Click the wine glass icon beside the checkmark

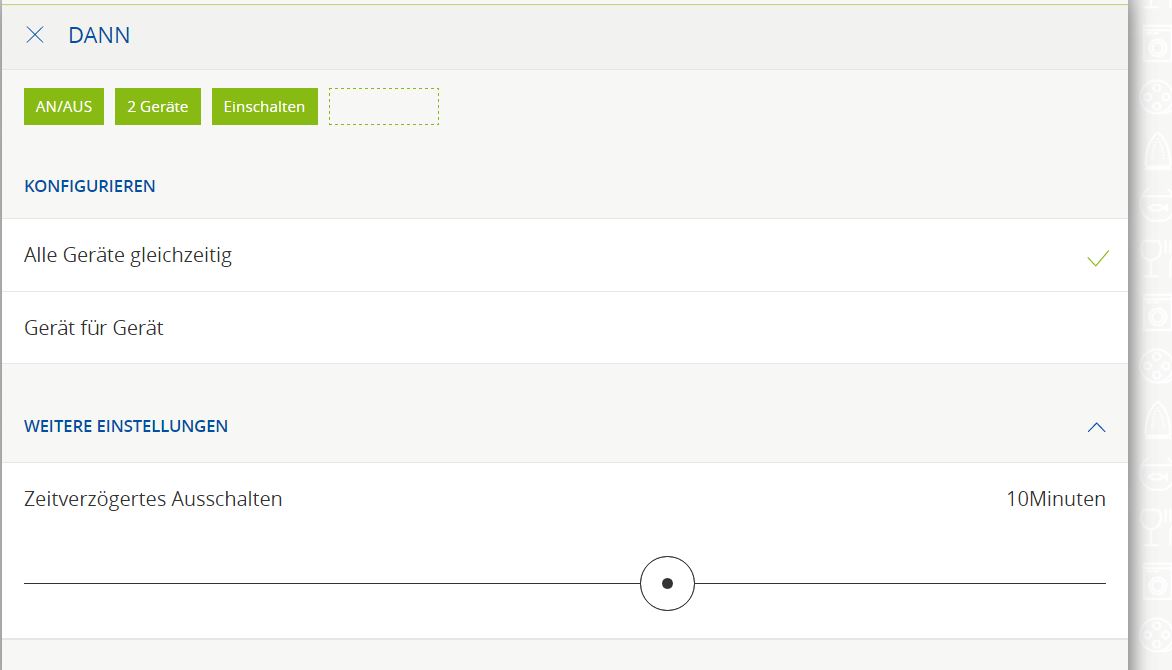[x=1156, y=253]
